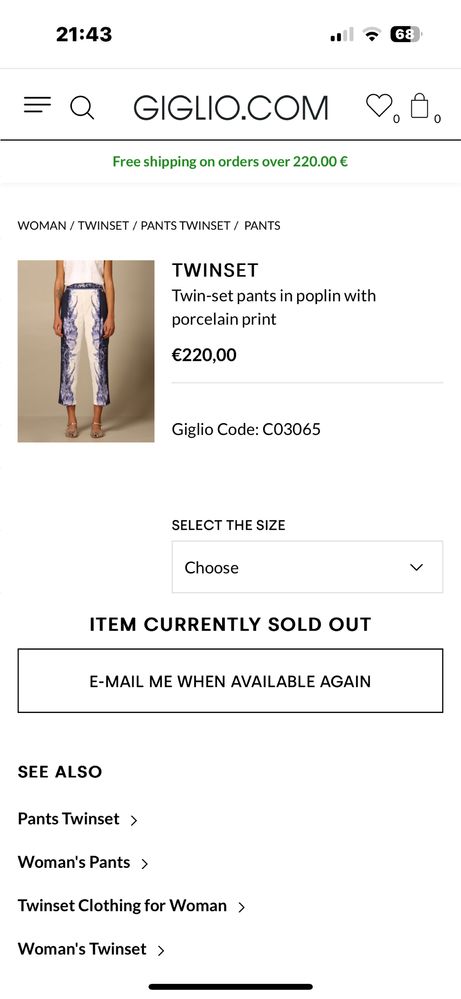Open the size Choose dropdown
Image resolution: width=461 pixels, height=999 pixels.
point(307,567)
